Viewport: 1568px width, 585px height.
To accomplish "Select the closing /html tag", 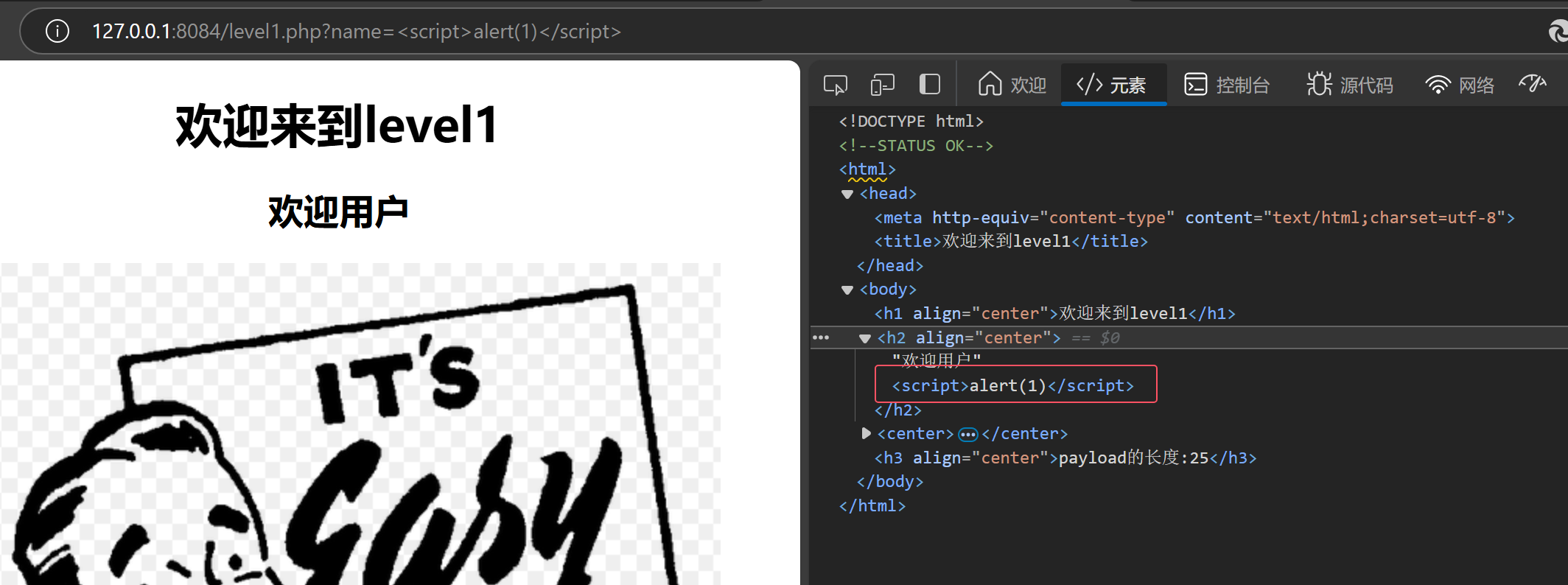I will [872, 505].
